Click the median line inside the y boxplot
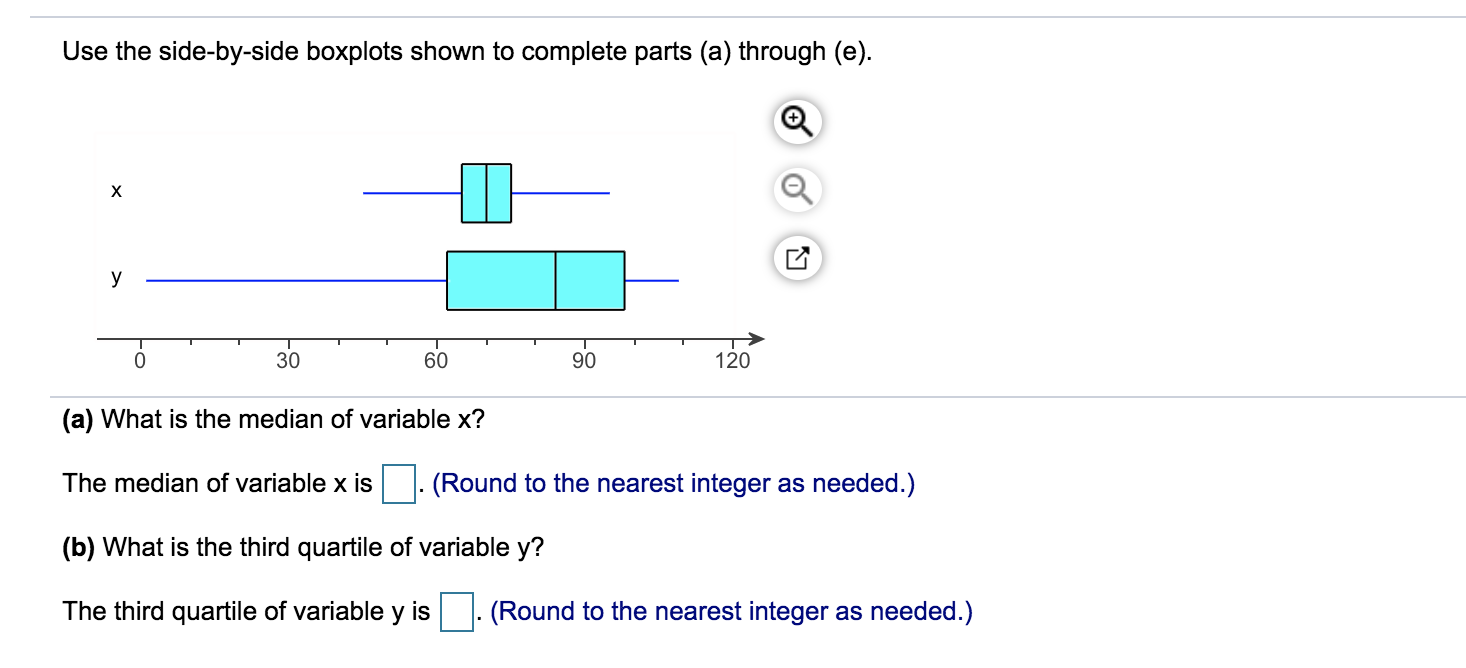Screen dimensions: 1466x668 (x=556, y=280)
